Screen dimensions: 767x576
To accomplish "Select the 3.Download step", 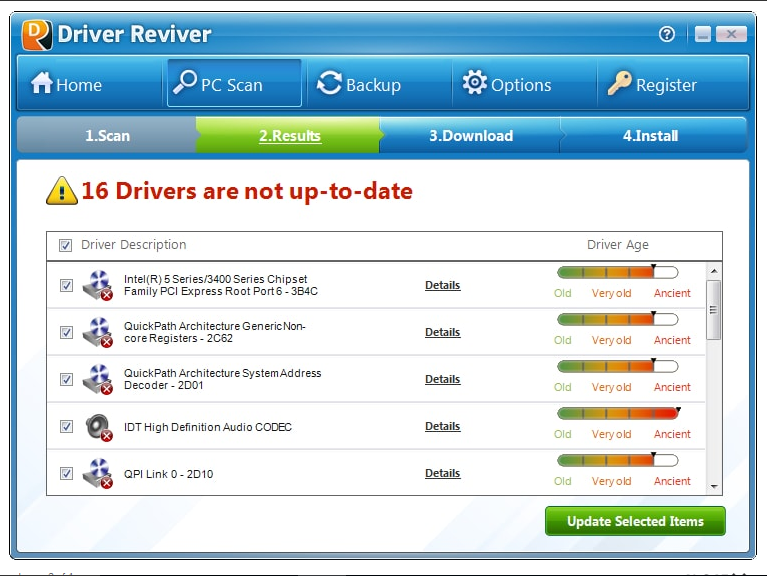I will pyautogui.click(x=471, y=135).
